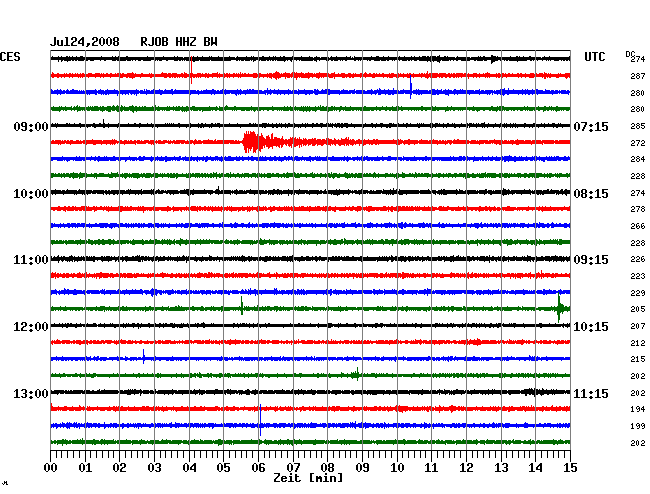
Task: Click the 12:00 local time label
Action: (31, 327)
